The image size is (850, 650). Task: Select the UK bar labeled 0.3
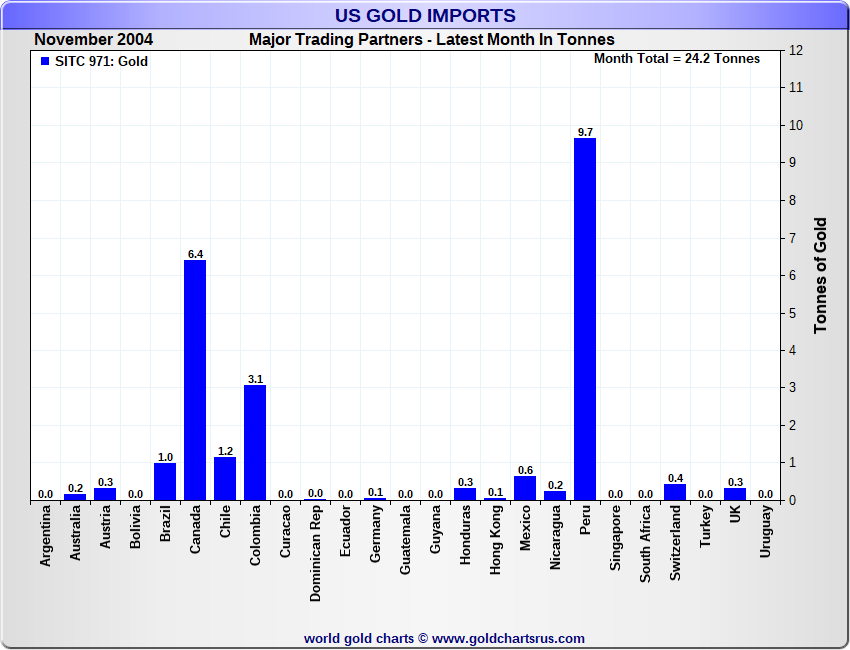pos(735,494)
